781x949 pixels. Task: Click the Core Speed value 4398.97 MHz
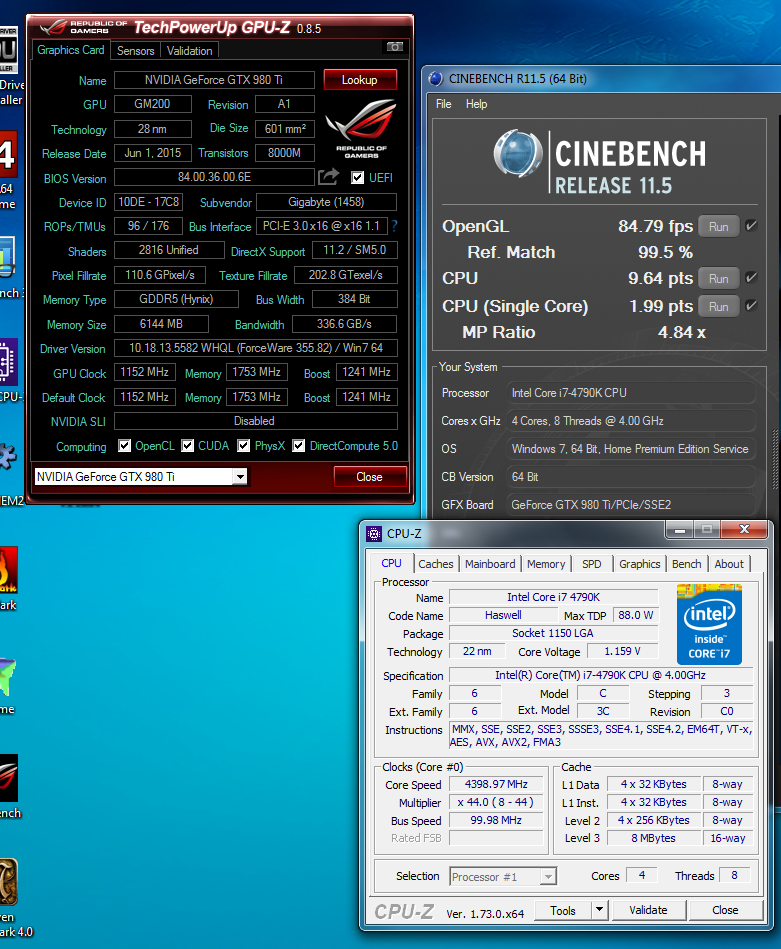[496, 784]
